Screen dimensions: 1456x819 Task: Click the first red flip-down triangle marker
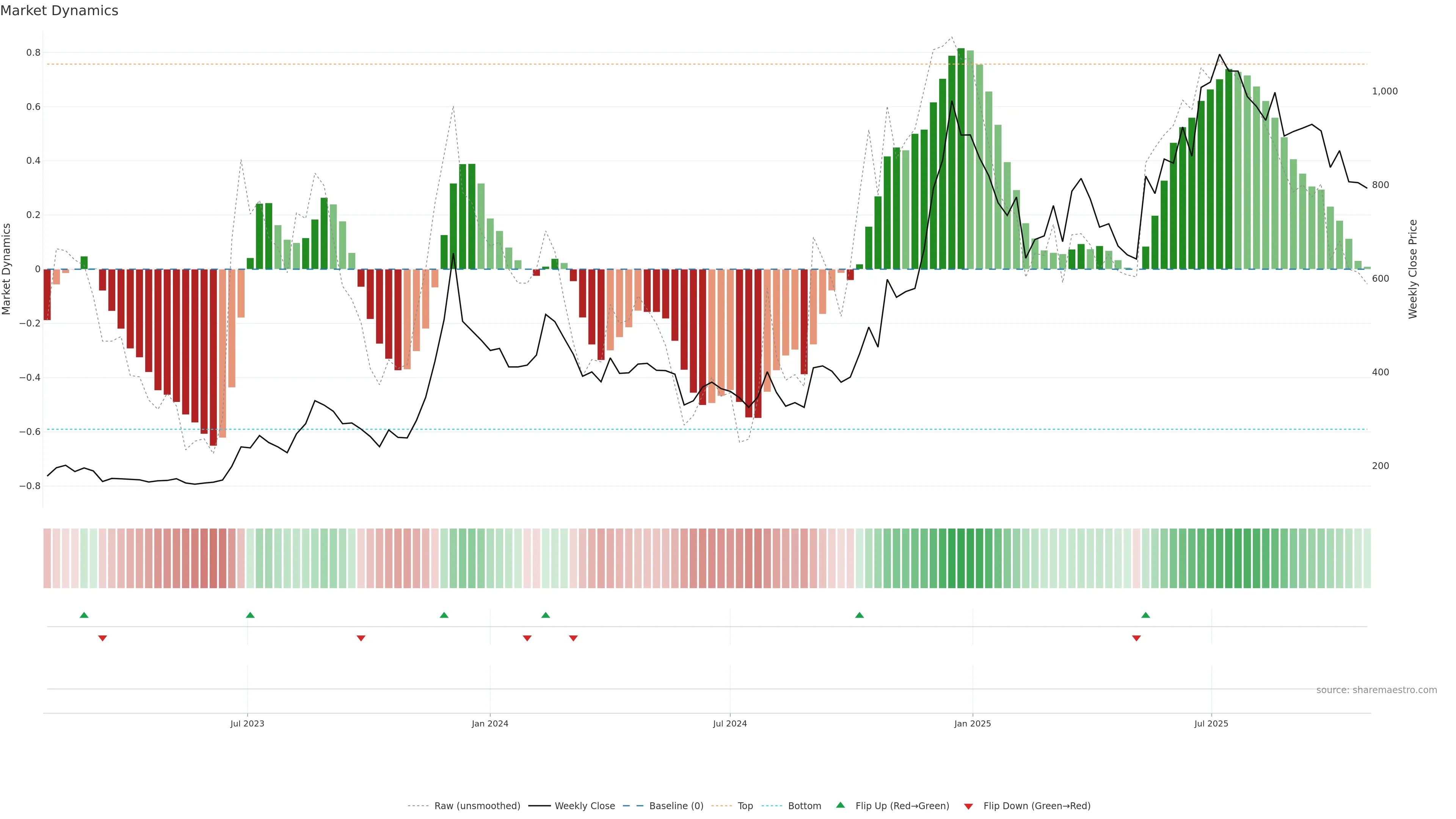click(x=102, y=638)
